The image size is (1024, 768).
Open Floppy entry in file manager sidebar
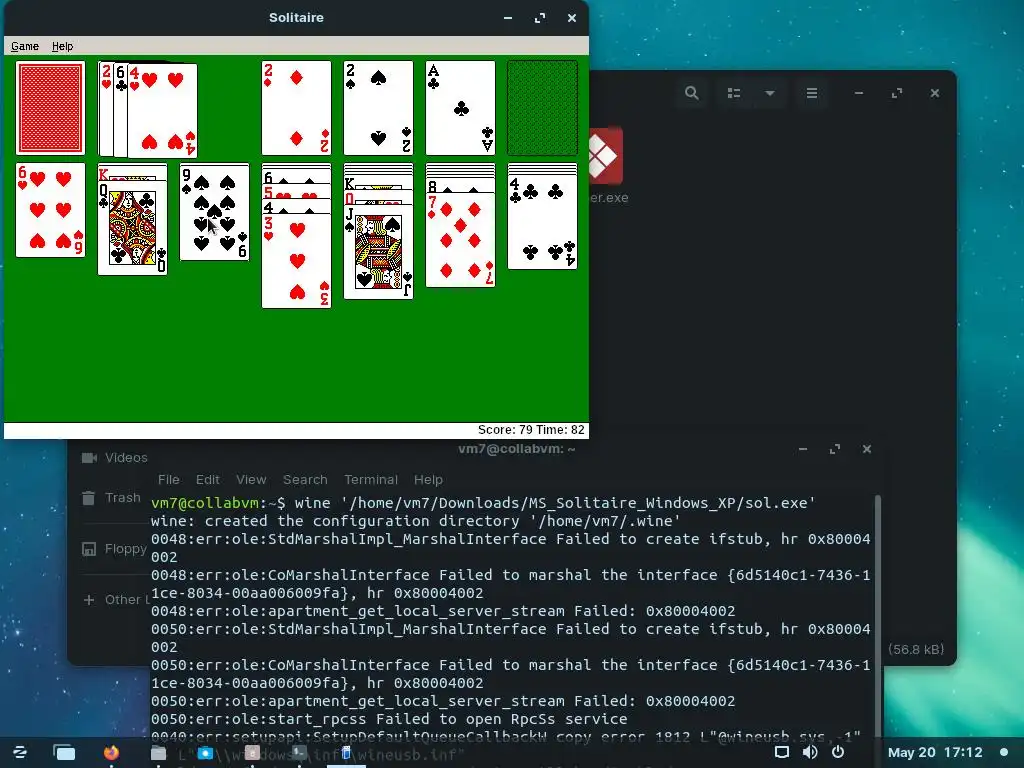(114, 549)
